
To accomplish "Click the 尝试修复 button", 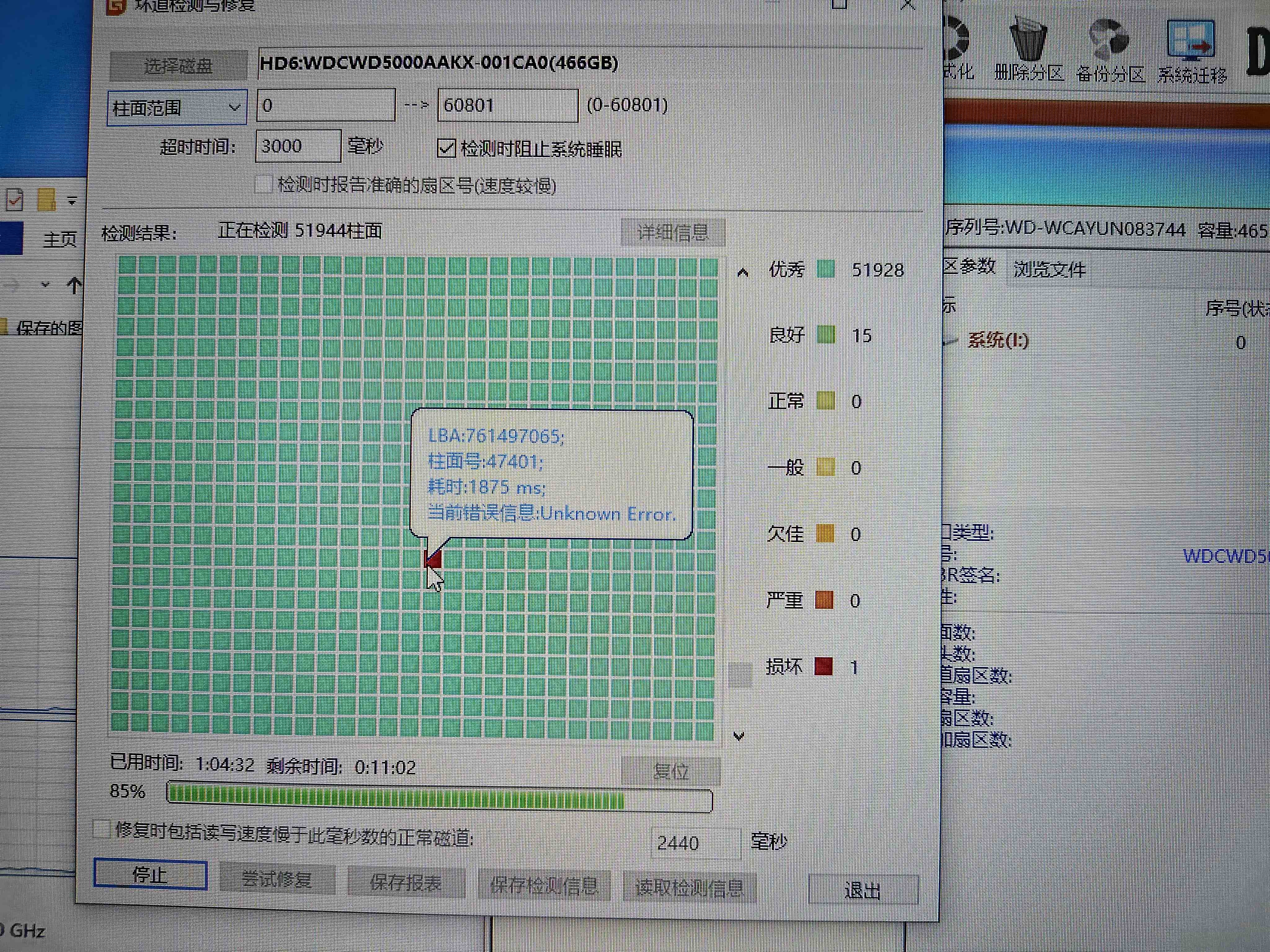I will (x=277, y=879).
